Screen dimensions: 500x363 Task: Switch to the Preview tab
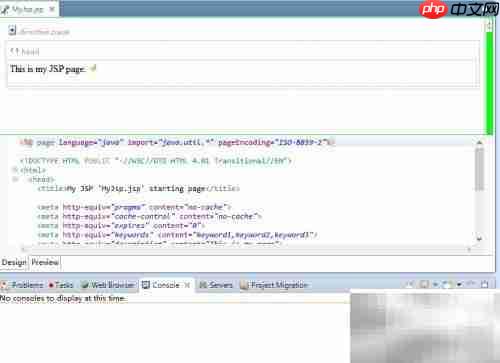[45, 262]
